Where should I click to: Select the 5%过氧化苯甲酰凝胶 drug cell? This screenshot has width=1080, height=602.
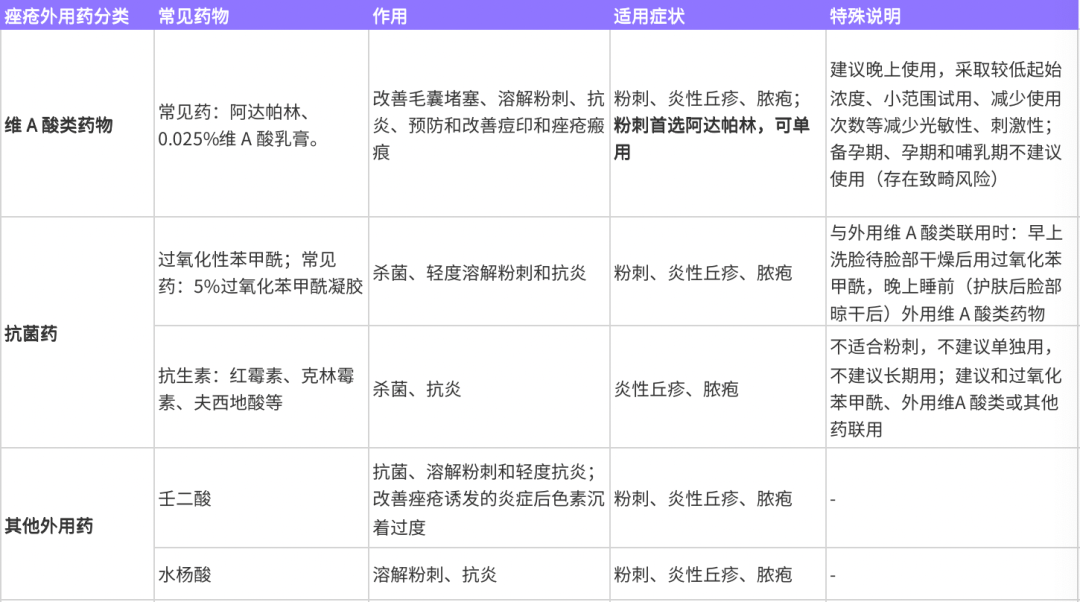[260, 272]
